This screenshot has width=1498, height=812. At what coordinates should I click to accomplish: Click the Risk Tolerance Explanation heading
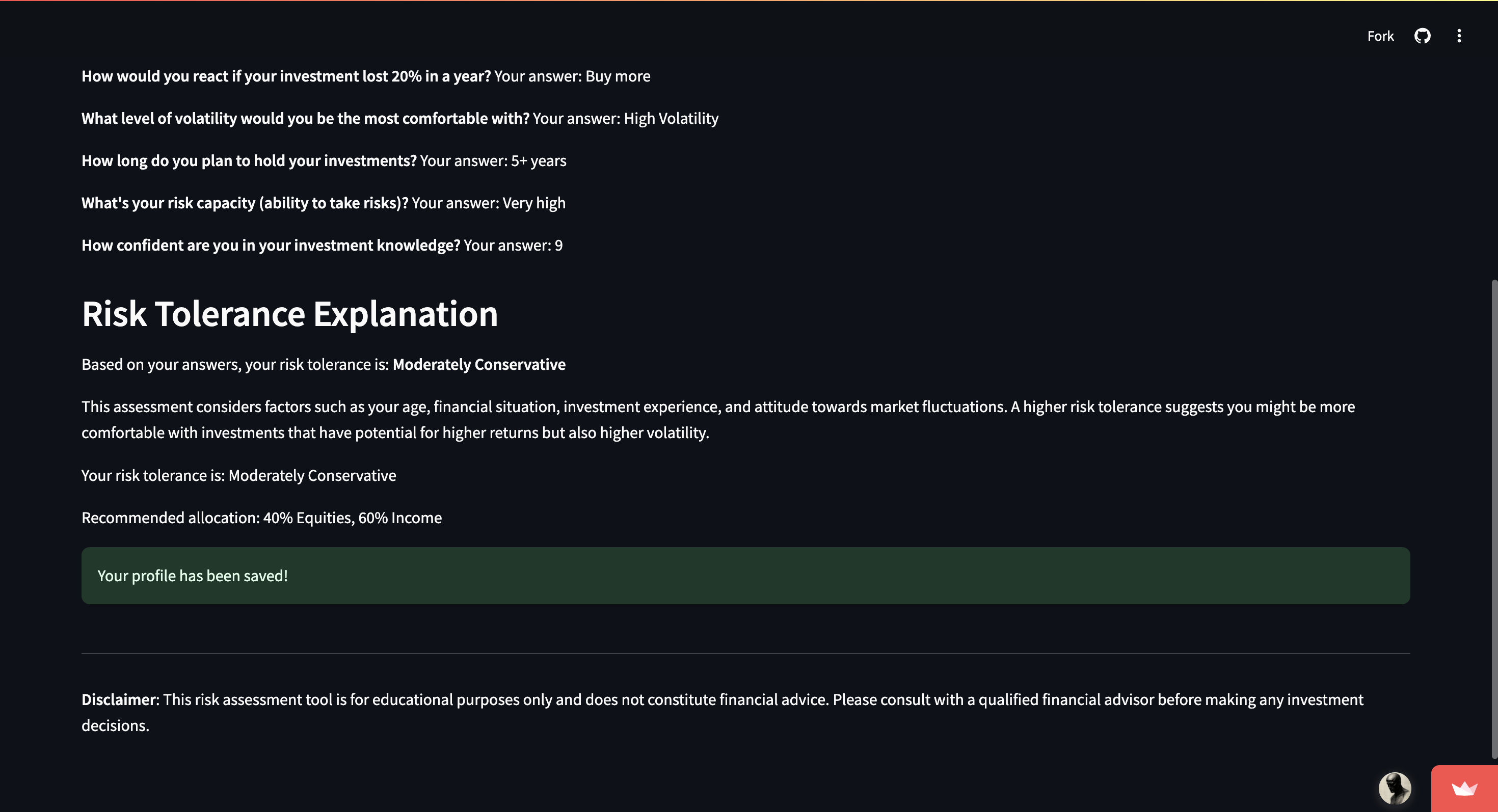(289, 314)
